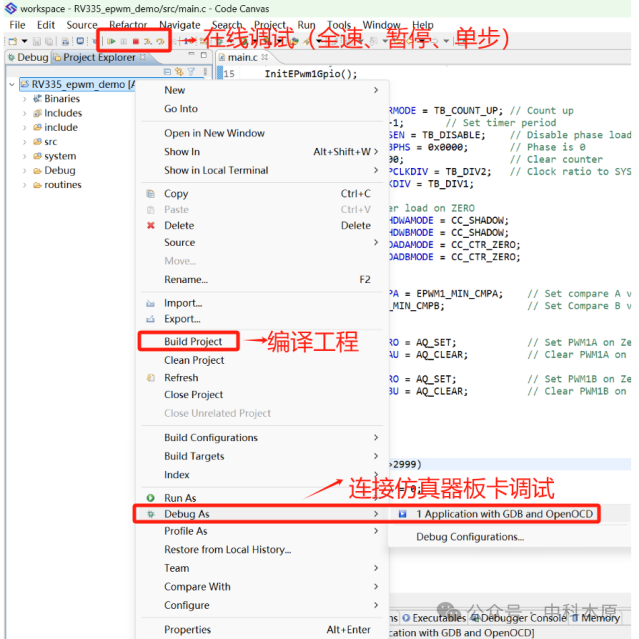The width and height of the screenshot is (639, 639).
Task: Expand the src folder node
Action: (24, 142)
